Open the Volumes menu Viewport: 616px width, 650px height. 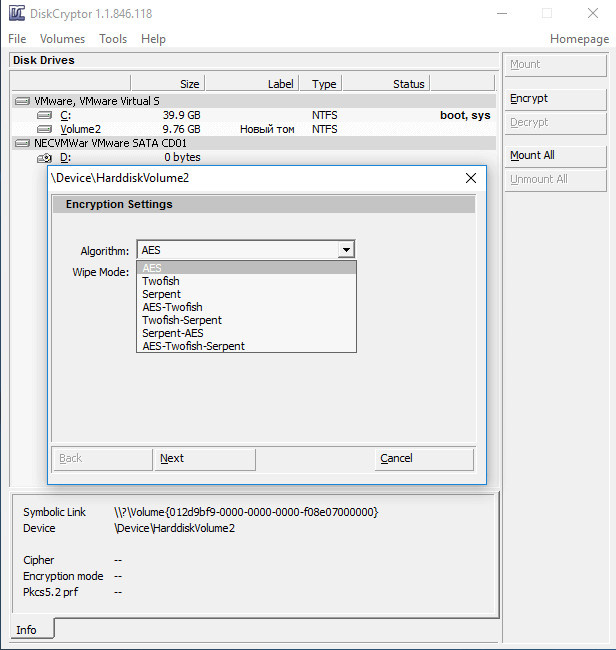(62, 39)
